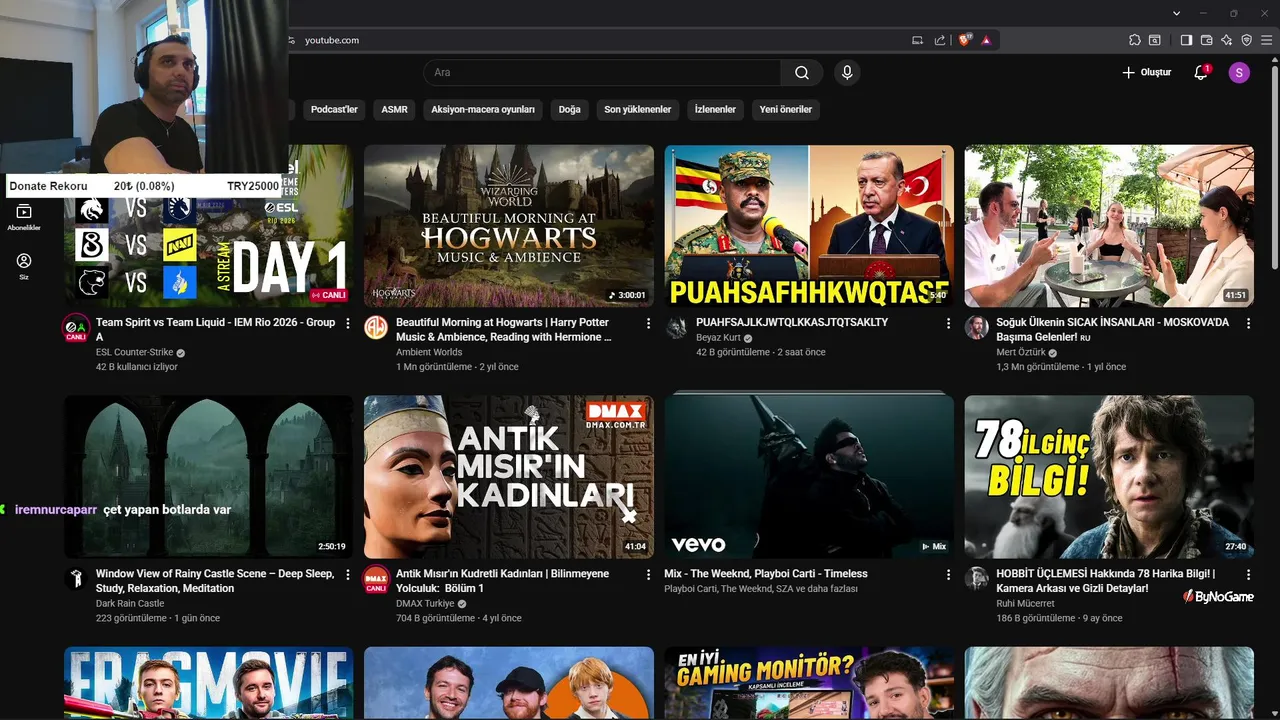This screenshot has width=1280, height=720.
Task: Start voice search with microphone icon
Action: (x=847, y=72)
